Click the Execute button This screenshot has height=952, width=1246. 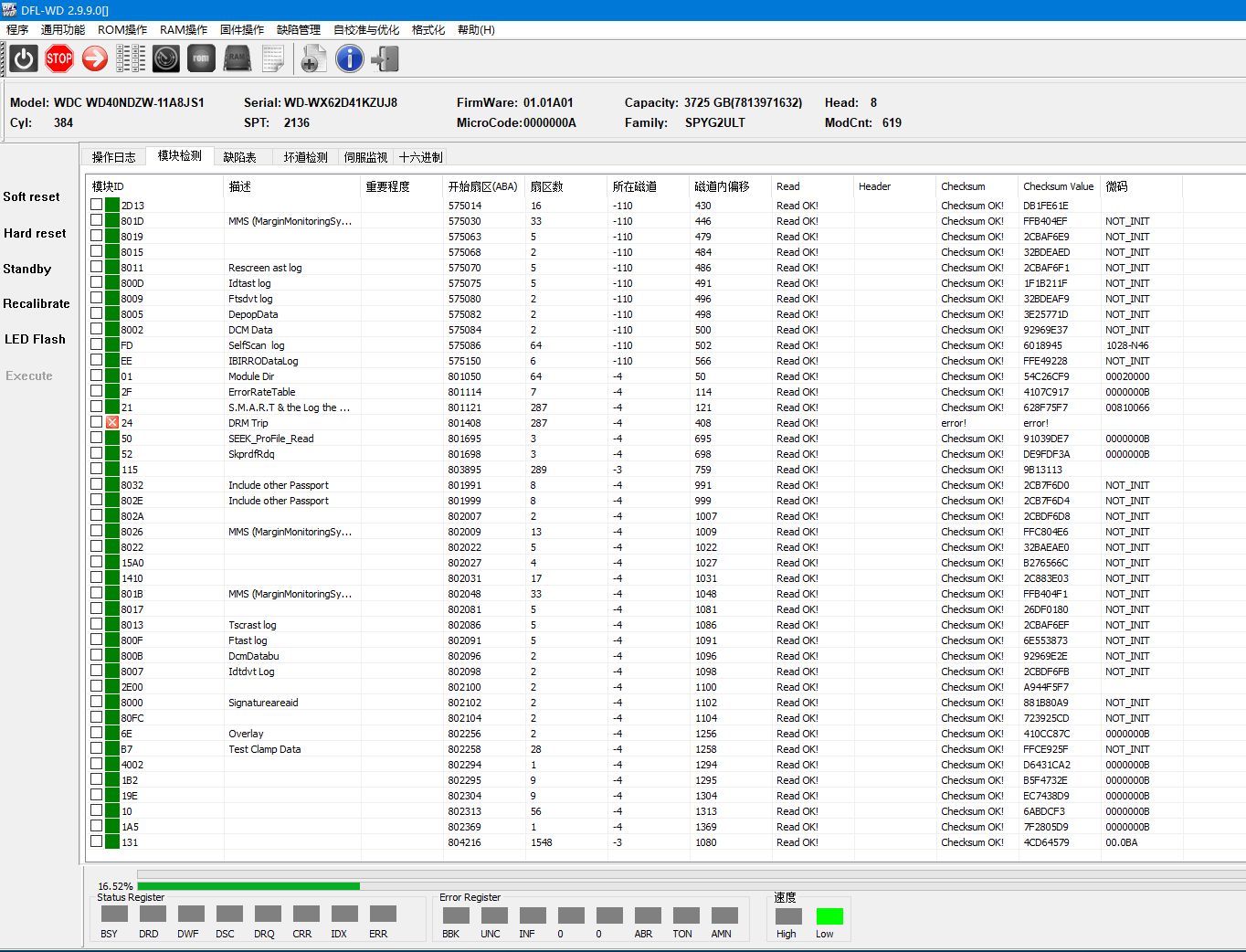click(29, 376)
